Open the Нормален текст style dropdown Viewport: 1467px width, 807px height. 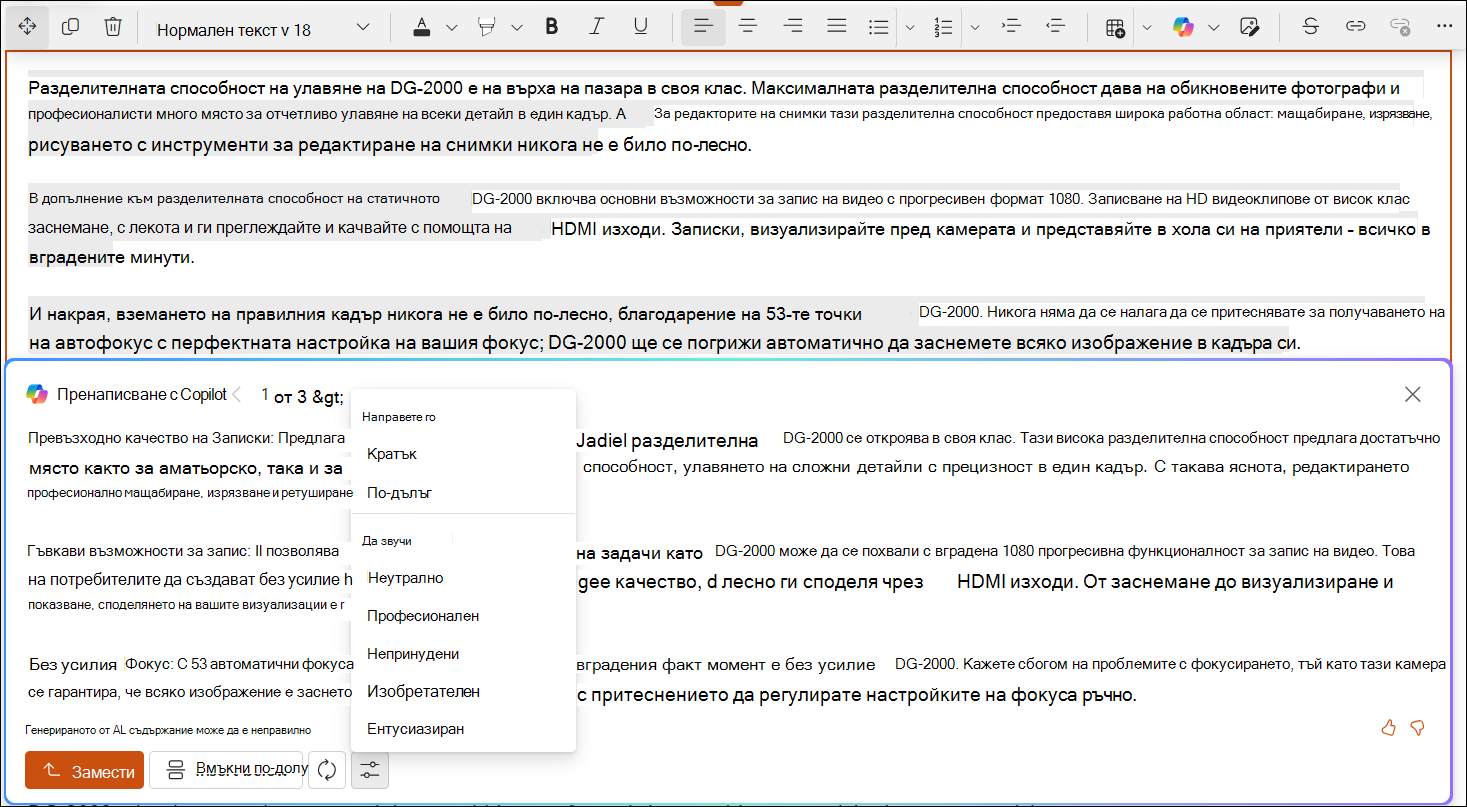point(264,28)
